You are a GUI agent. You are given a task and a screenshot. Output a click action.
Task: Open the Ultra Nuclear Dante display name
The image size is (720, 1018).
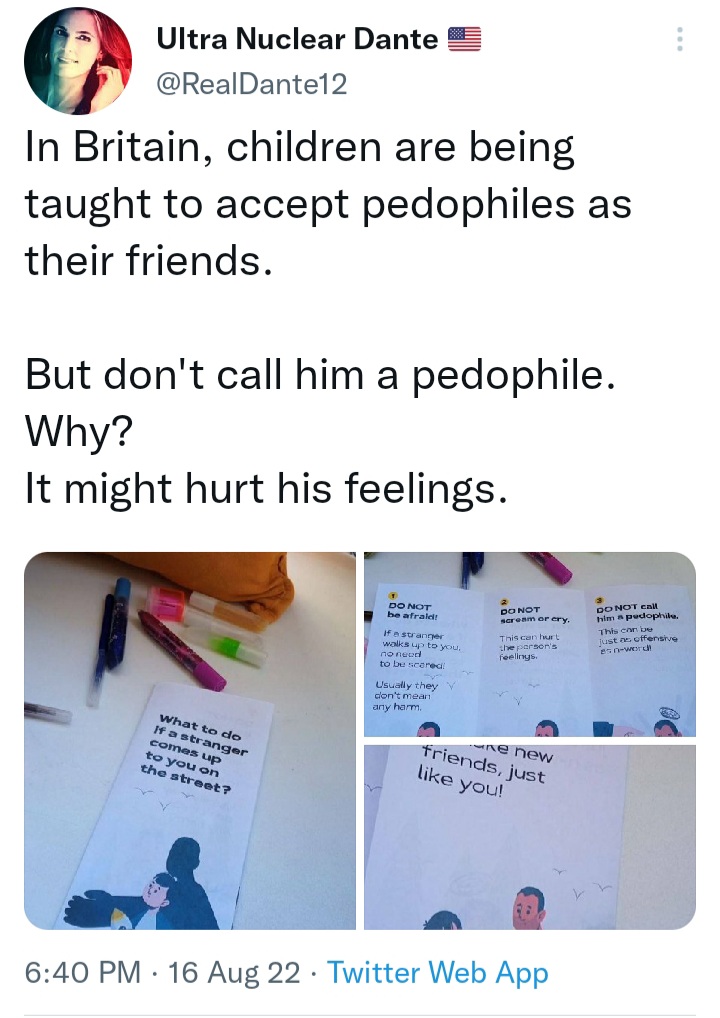click(297, 40)
